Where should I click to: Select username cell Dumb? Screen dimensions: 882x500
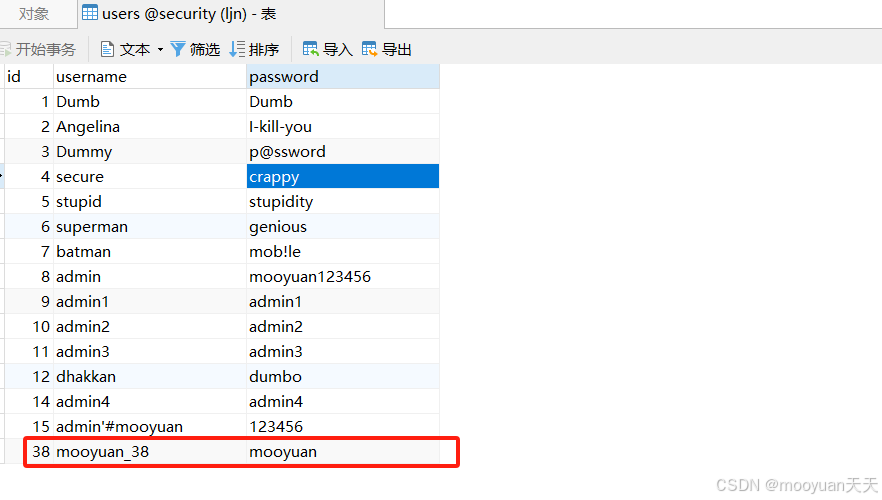[x=150, y=102]
